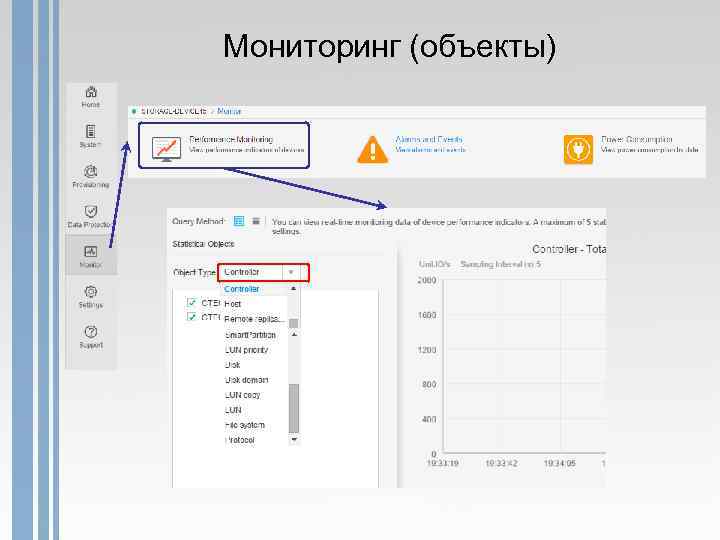
Task: Select LUN priority in the list
Action: [246, 350]
